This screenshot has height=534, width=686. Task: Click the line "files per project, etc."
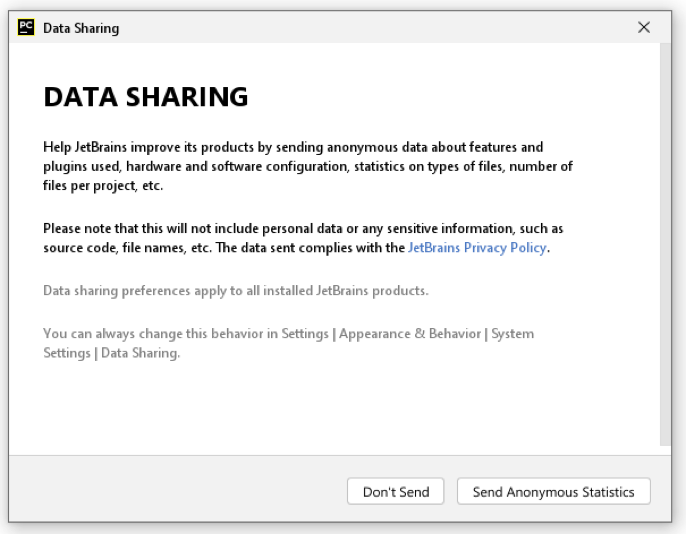point(103,185)
